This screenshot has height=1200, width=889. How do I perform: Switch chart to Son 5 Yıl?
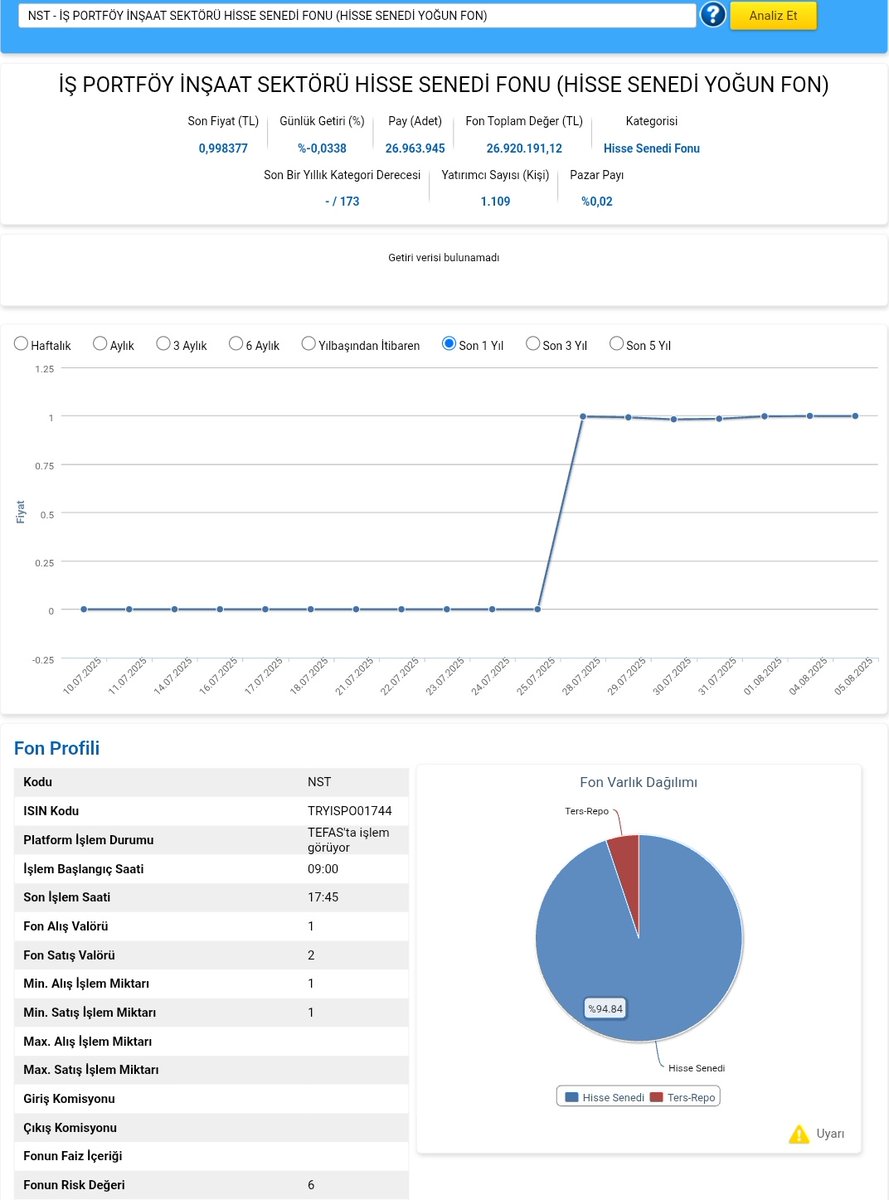pyautogui.click(x=616, y=344)
